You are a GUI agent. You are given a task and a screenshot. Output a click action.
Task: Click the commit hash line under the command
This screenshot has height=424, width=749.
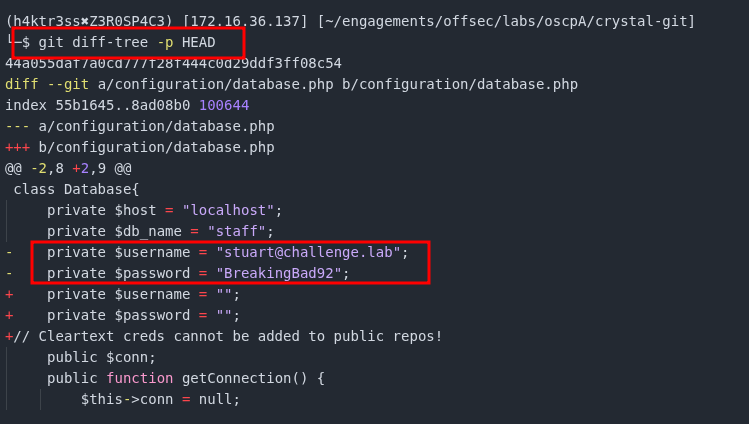[173, 63]
